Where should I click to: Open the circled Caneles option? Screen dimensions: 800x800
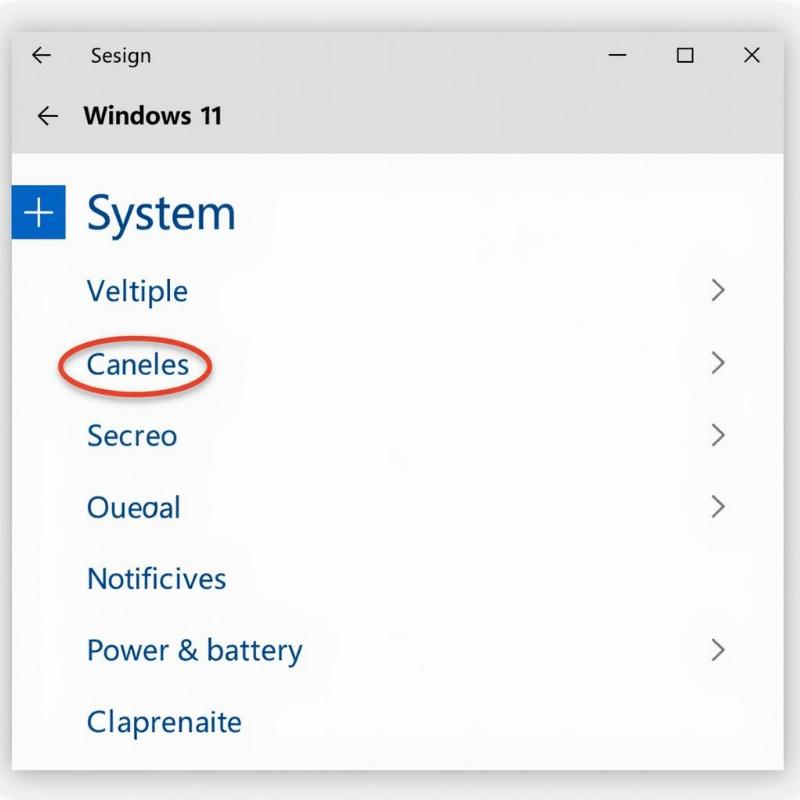(x=136, y=364)
